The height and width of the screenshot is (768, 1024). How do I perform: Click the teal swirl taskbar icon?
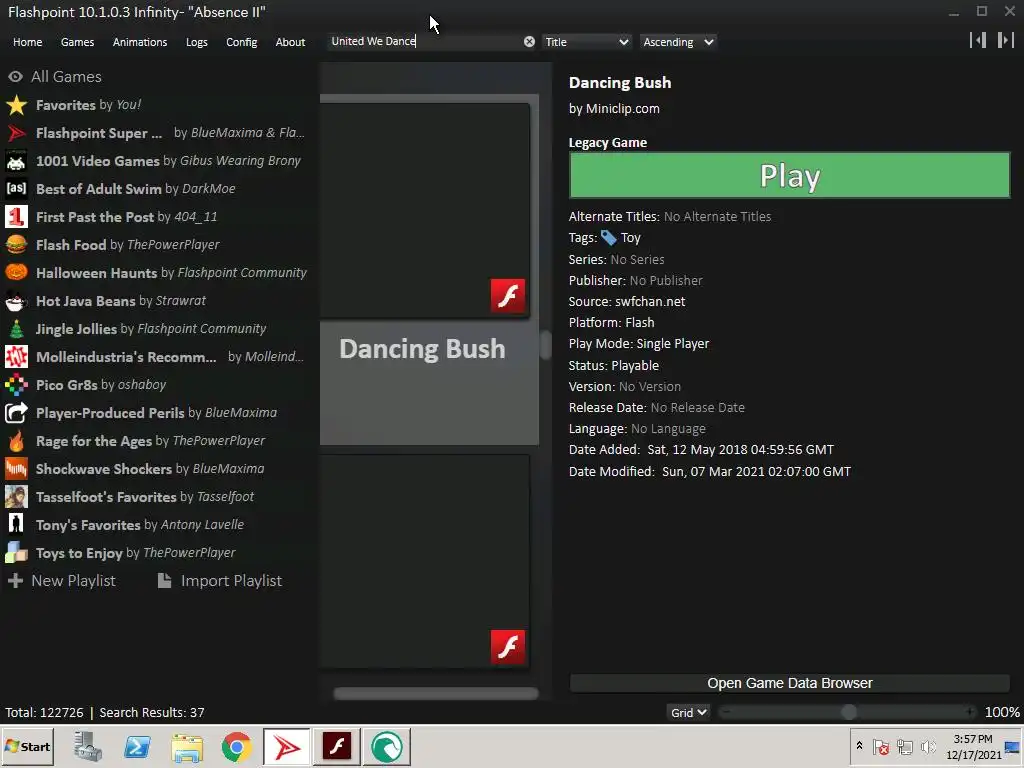coord(387,747)
